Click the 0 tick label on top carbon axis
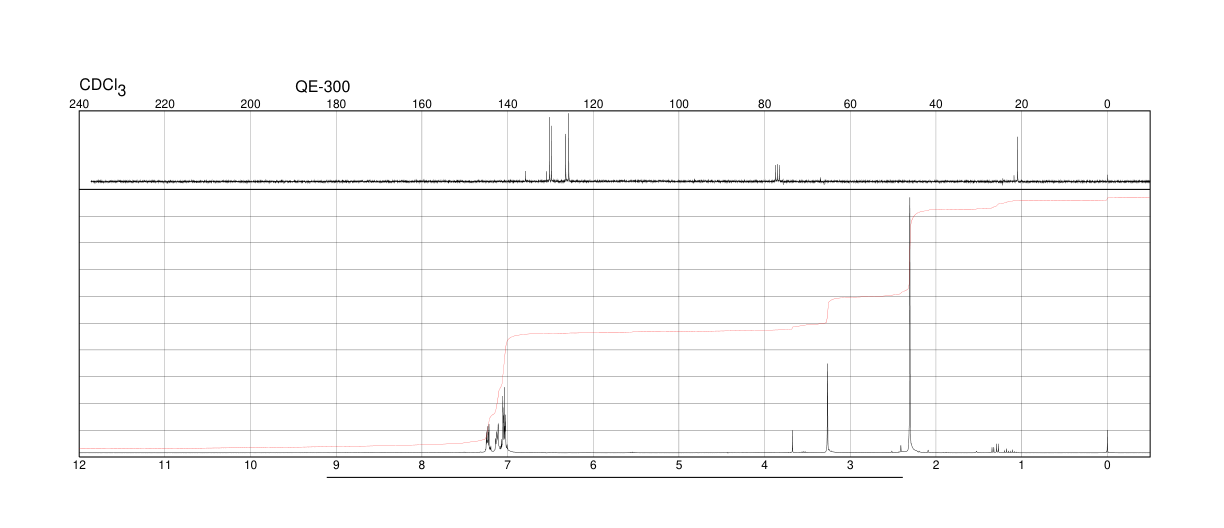The width and height of the screenshot is (1224, 528). [x=1107, y=104]
